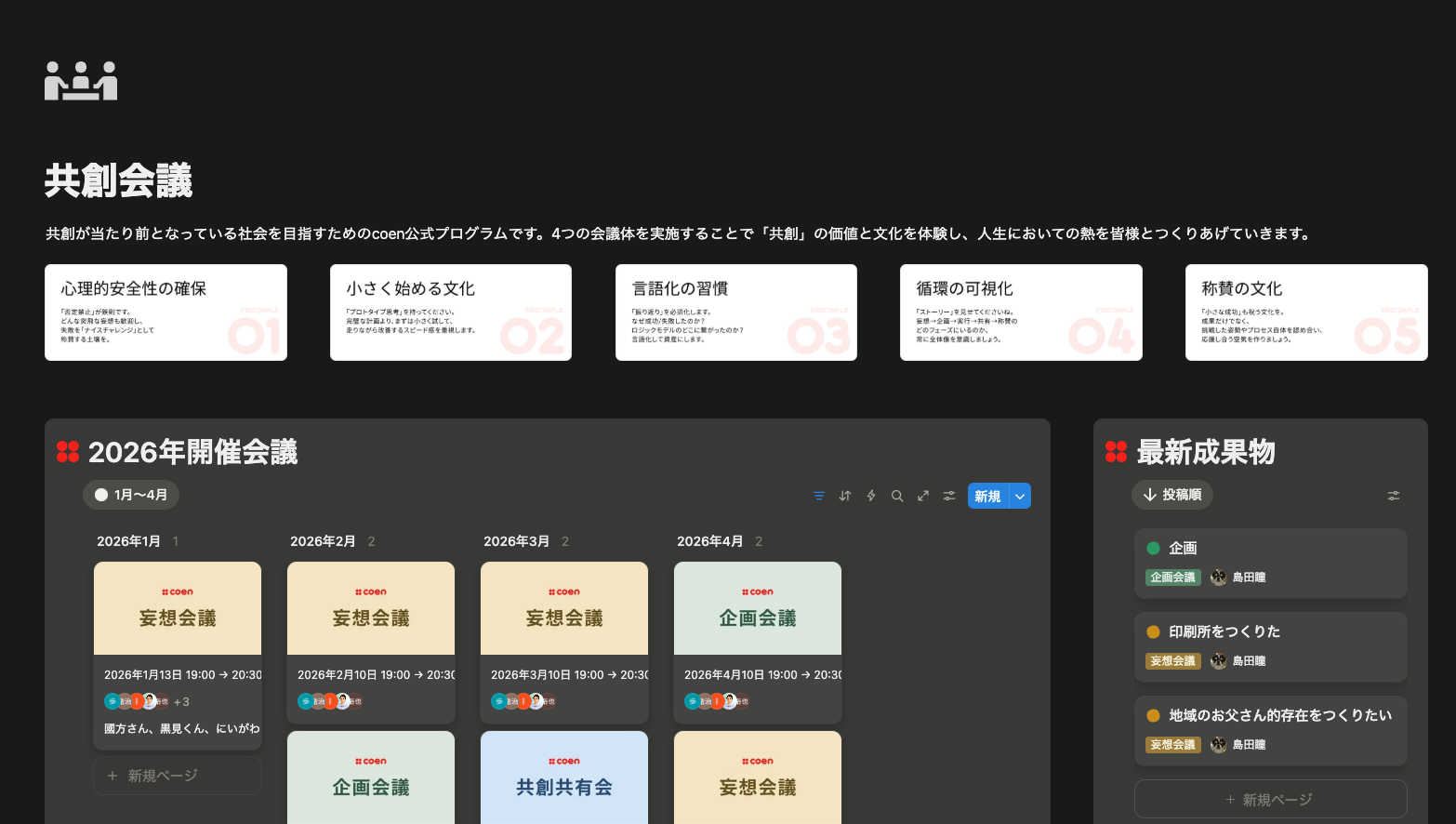1456x824 pixels.
Task: Open the 共創共有会 meeting card
Action: tap(564, 778)
